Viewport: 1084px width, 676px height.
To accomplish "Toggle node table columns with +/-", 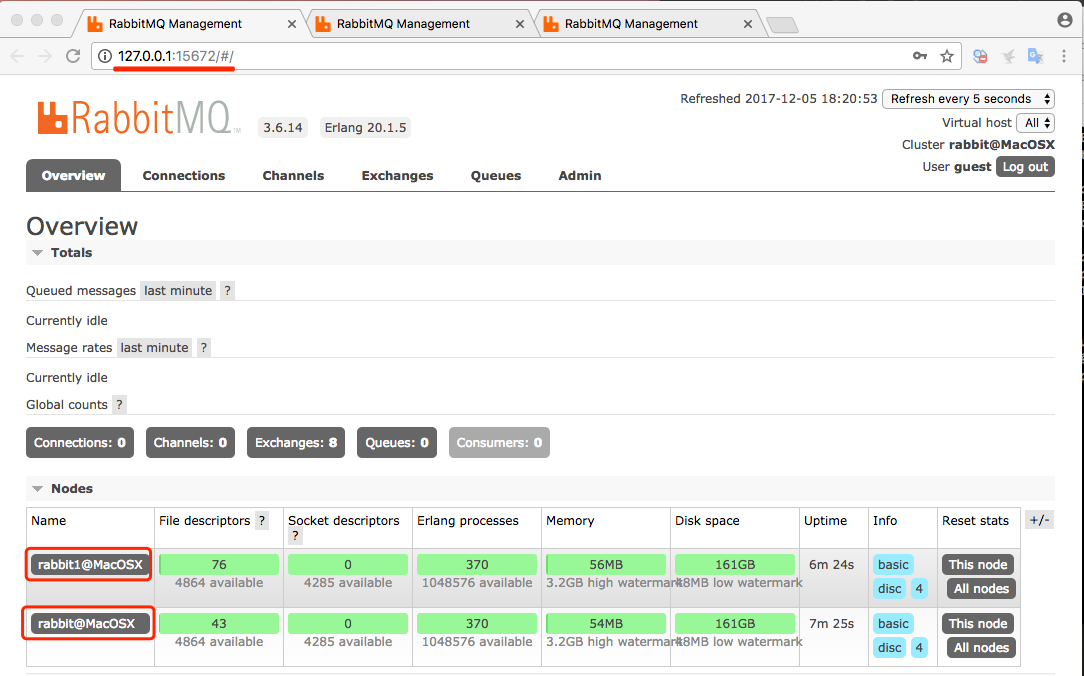I will click(x=1039, y=520).
